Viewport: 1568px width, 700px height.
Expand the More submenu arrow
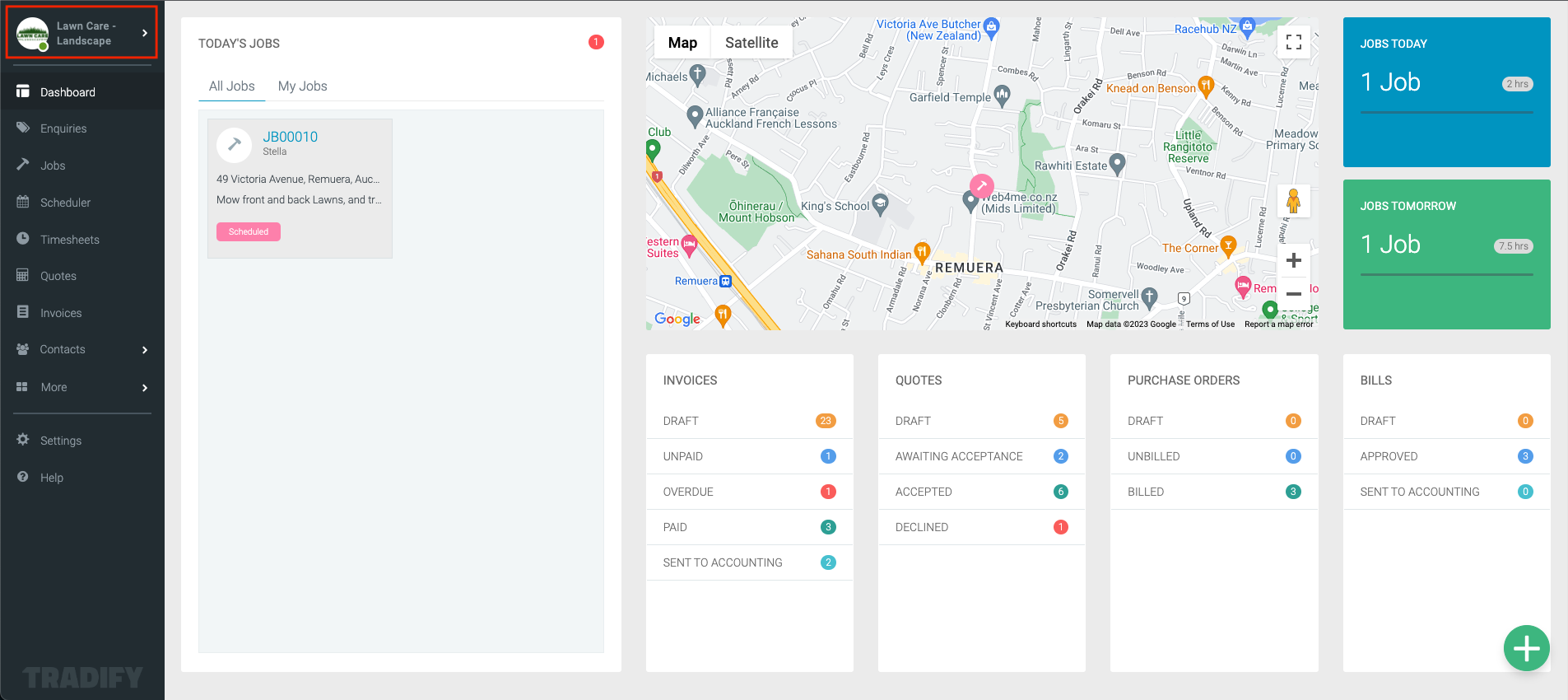point(145,388)
